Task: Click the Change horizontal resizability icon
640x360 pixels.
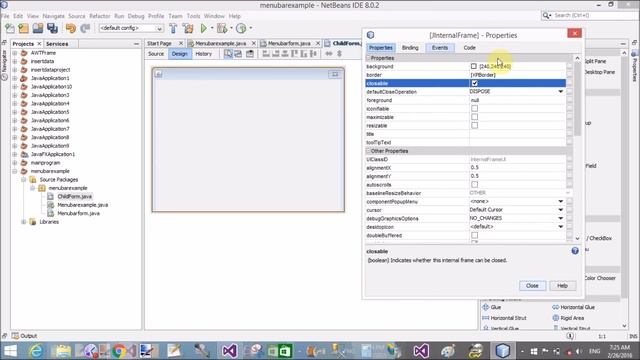Action: pyautogui.click(x=329, y=54)
